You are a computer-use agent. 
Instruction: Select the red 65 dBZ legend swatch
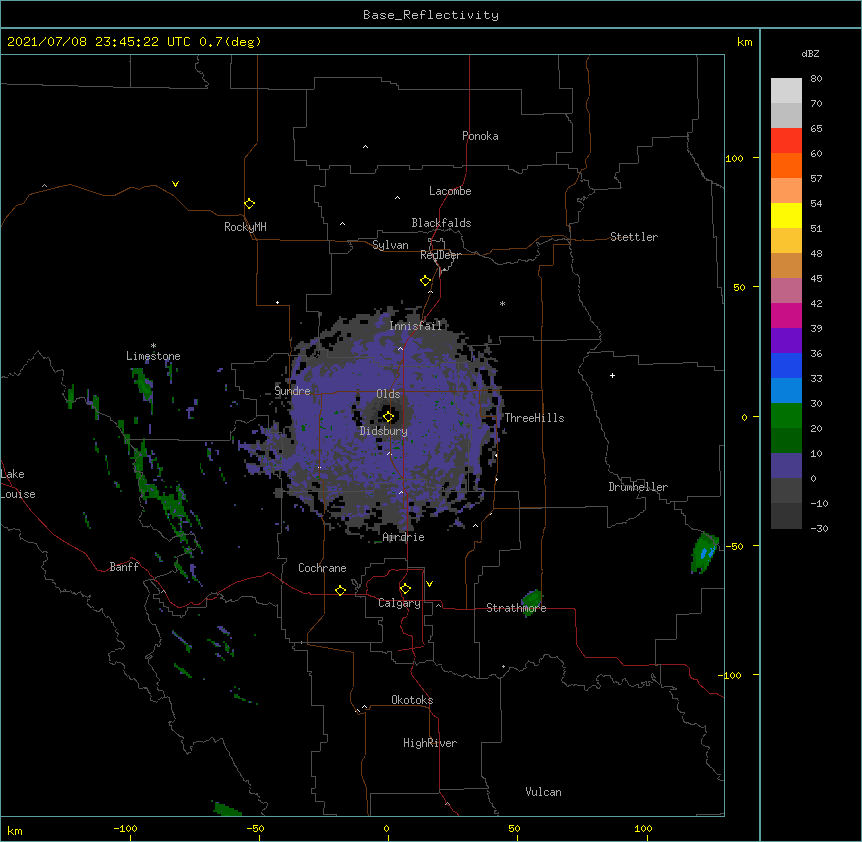click(786, 140)
